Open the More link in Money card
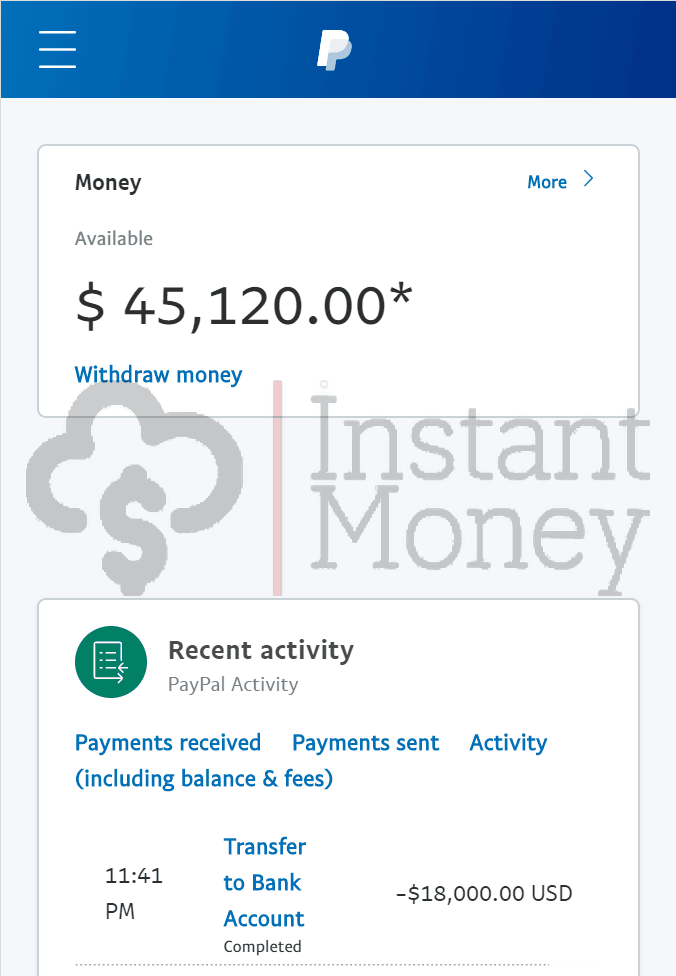676x976 pixels. [x=547, y=182]
